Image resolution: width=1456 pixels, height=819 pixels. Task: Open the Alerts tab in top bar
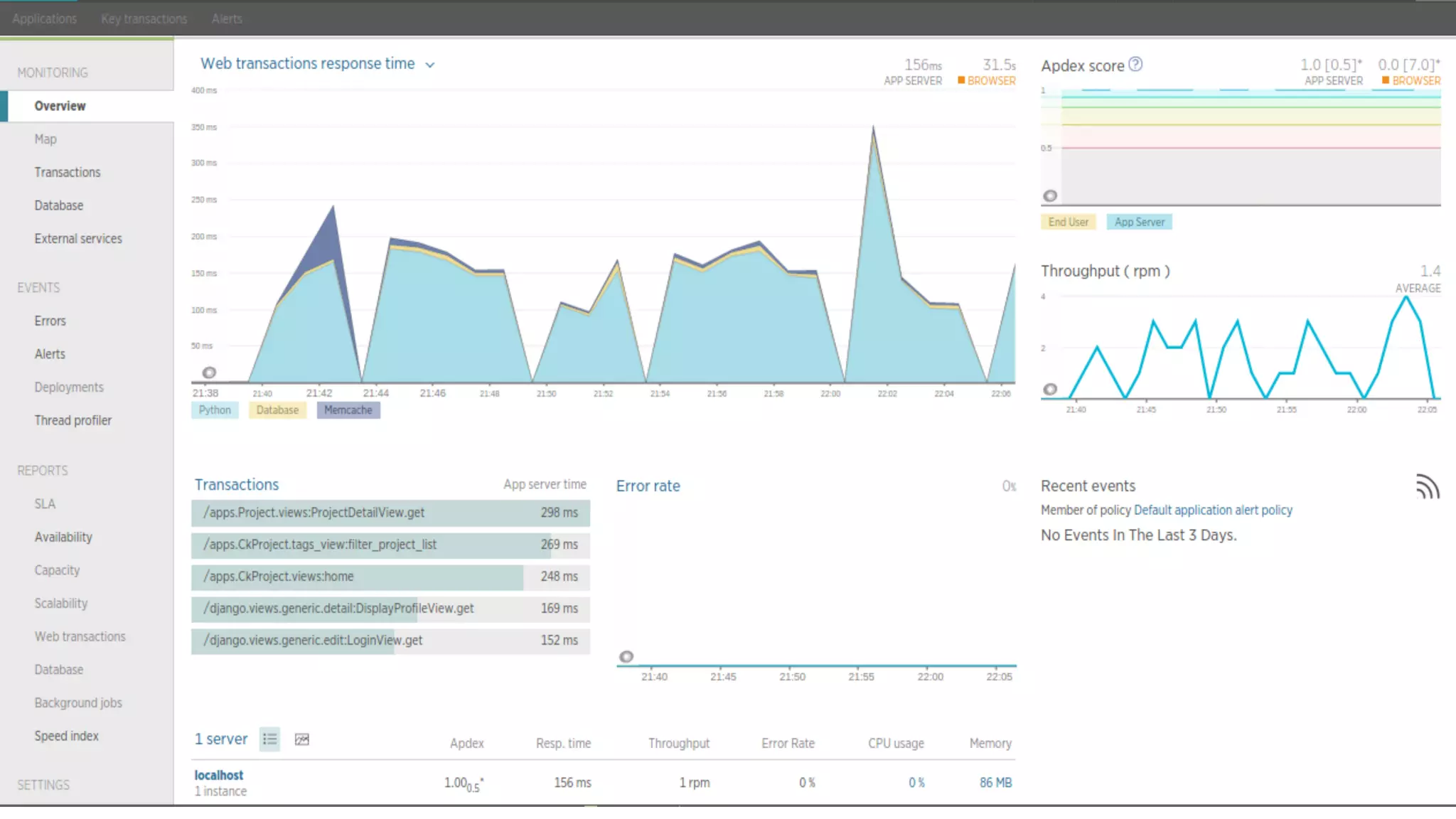227,19
